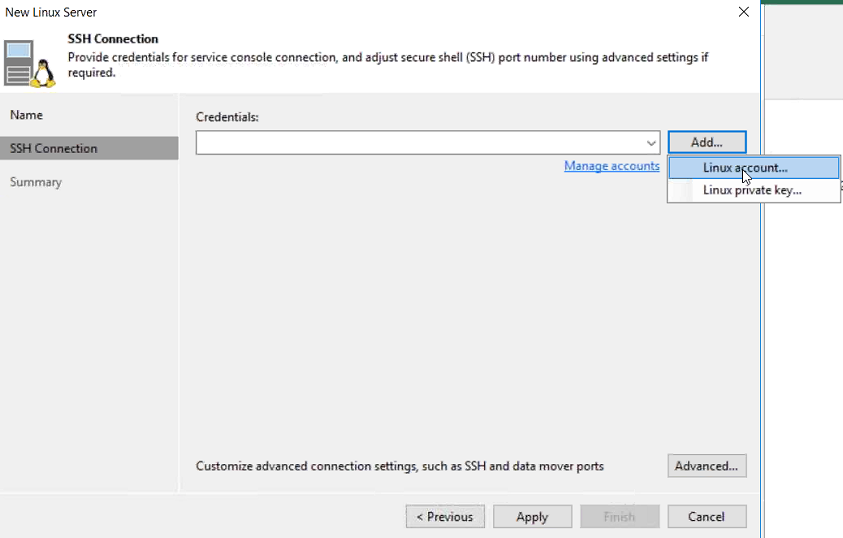Open Advanced... connection settings

point(707,466)
